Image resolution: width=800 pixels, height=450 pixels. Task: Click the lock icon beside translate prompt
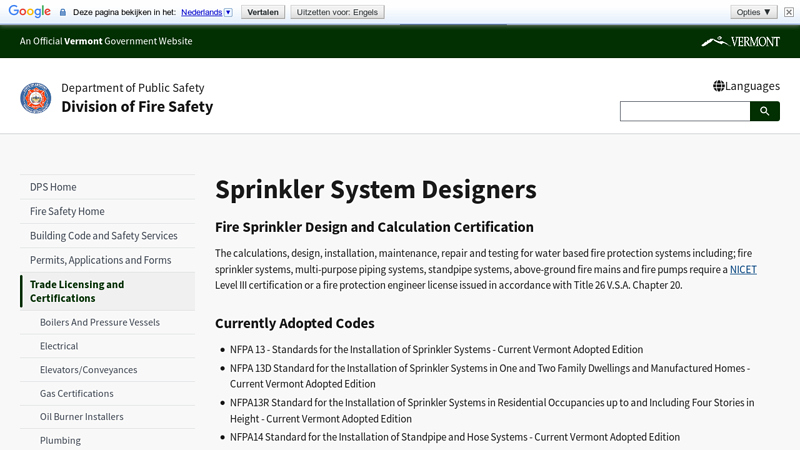click(63, 12)
